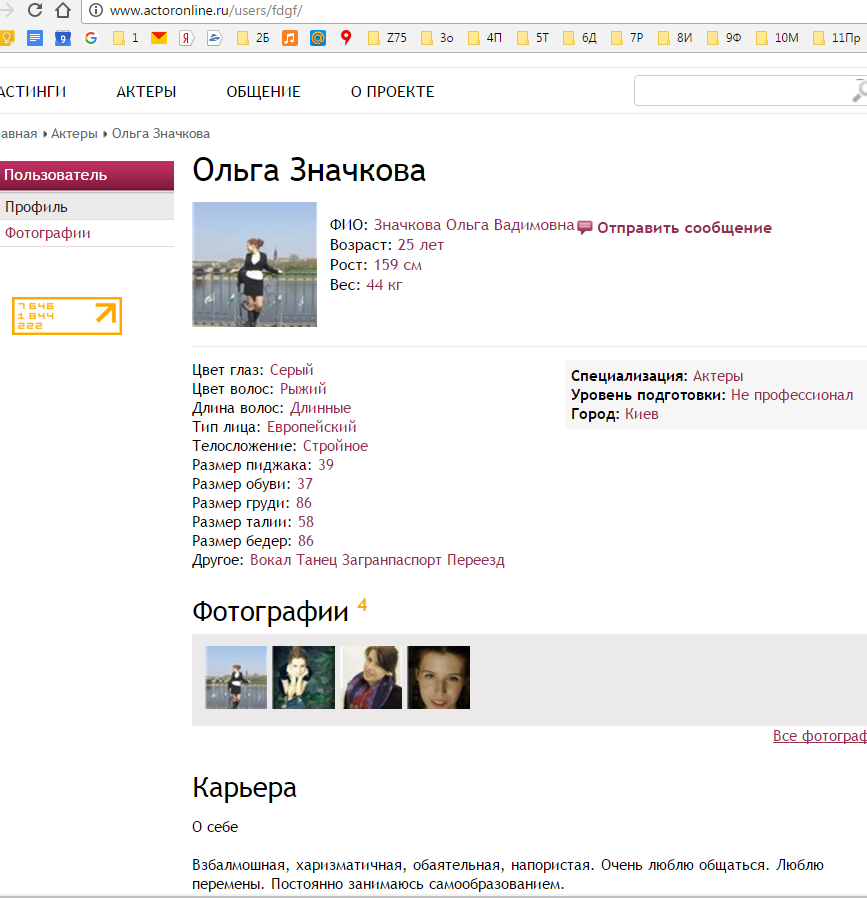Open the orange music note bookmark
The height and width of the screenshot is (898, 867).
pos(290,38)
